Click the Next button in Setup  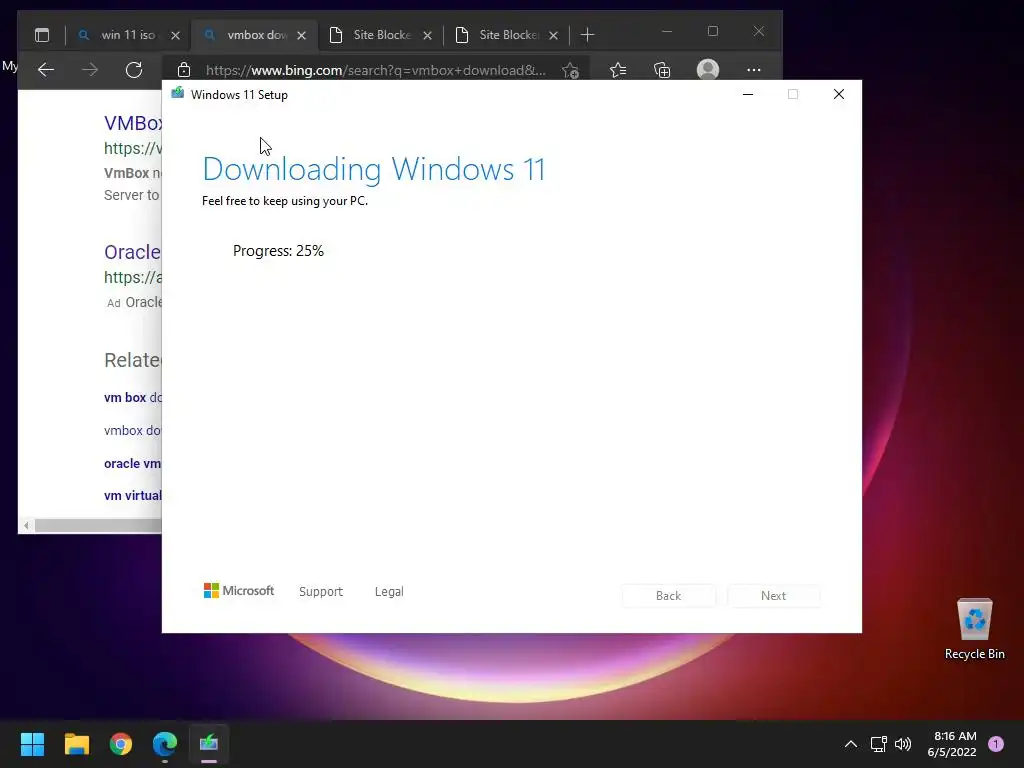[773, 596]
